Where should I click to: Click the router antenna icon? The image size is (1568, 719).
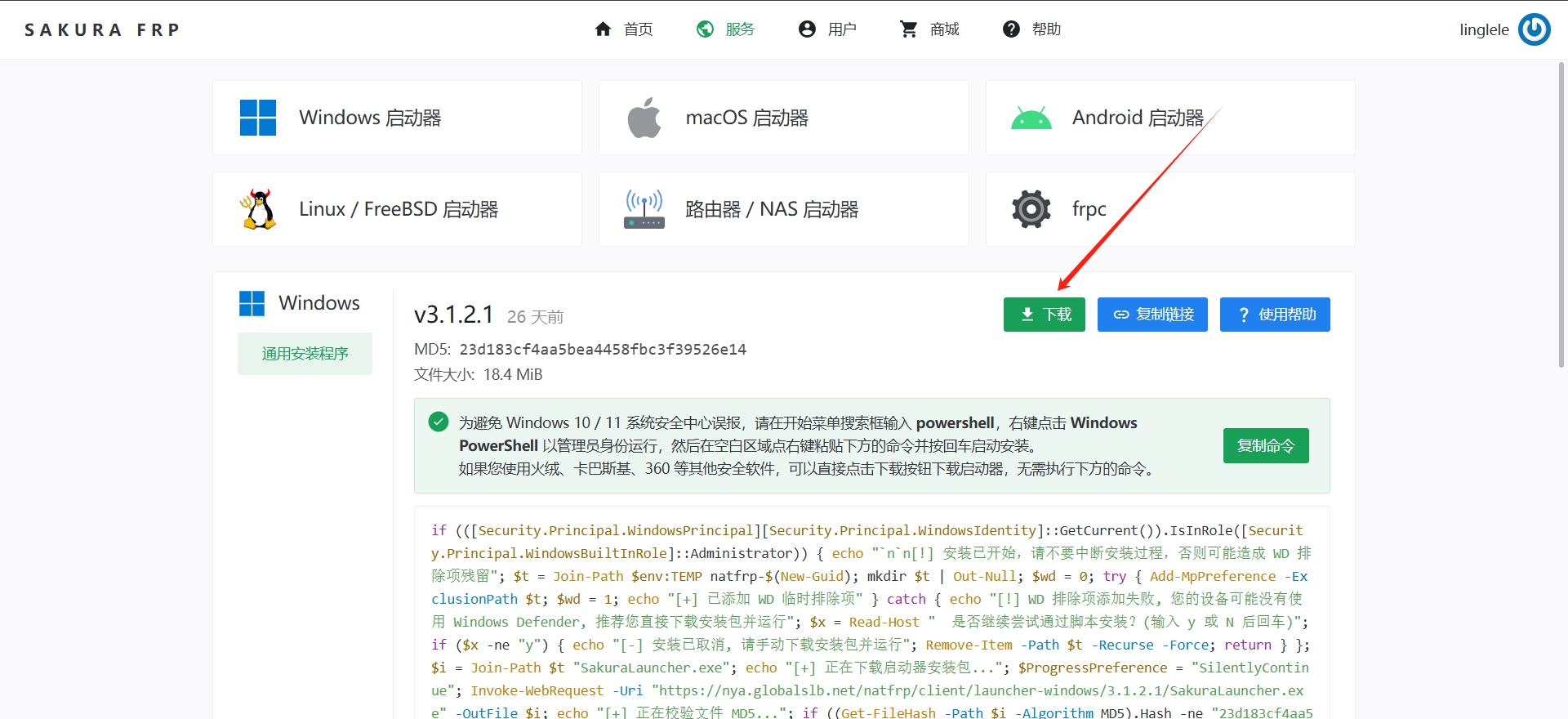(x=644, y=209)
